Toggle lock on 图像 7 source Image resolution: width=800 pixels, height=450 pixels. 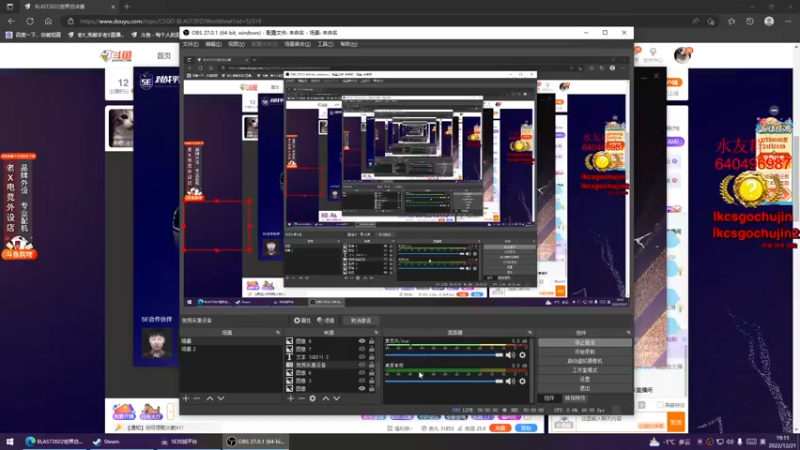coord(371,349)
